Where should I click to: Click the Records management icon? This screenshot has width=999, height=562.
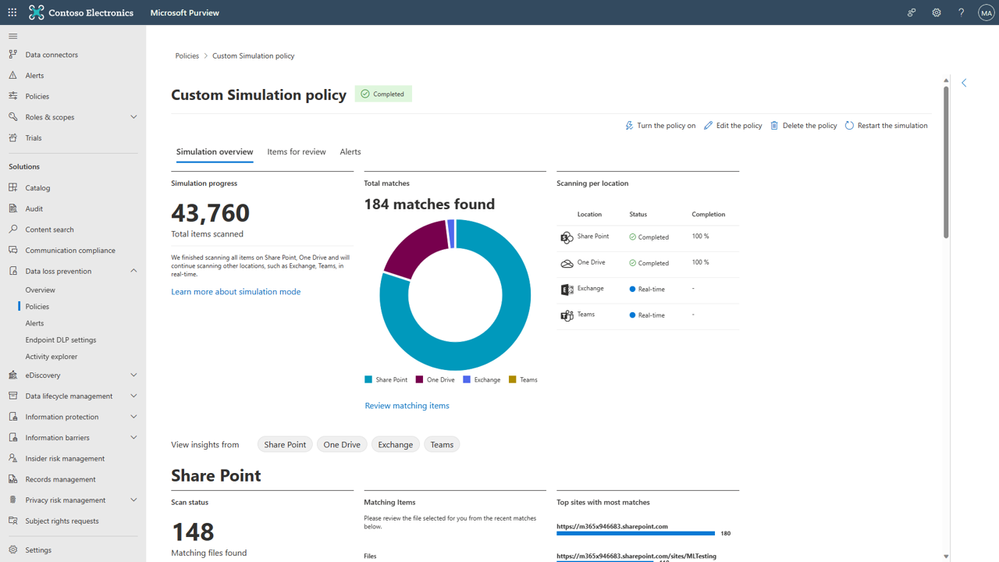pos(13,479)
